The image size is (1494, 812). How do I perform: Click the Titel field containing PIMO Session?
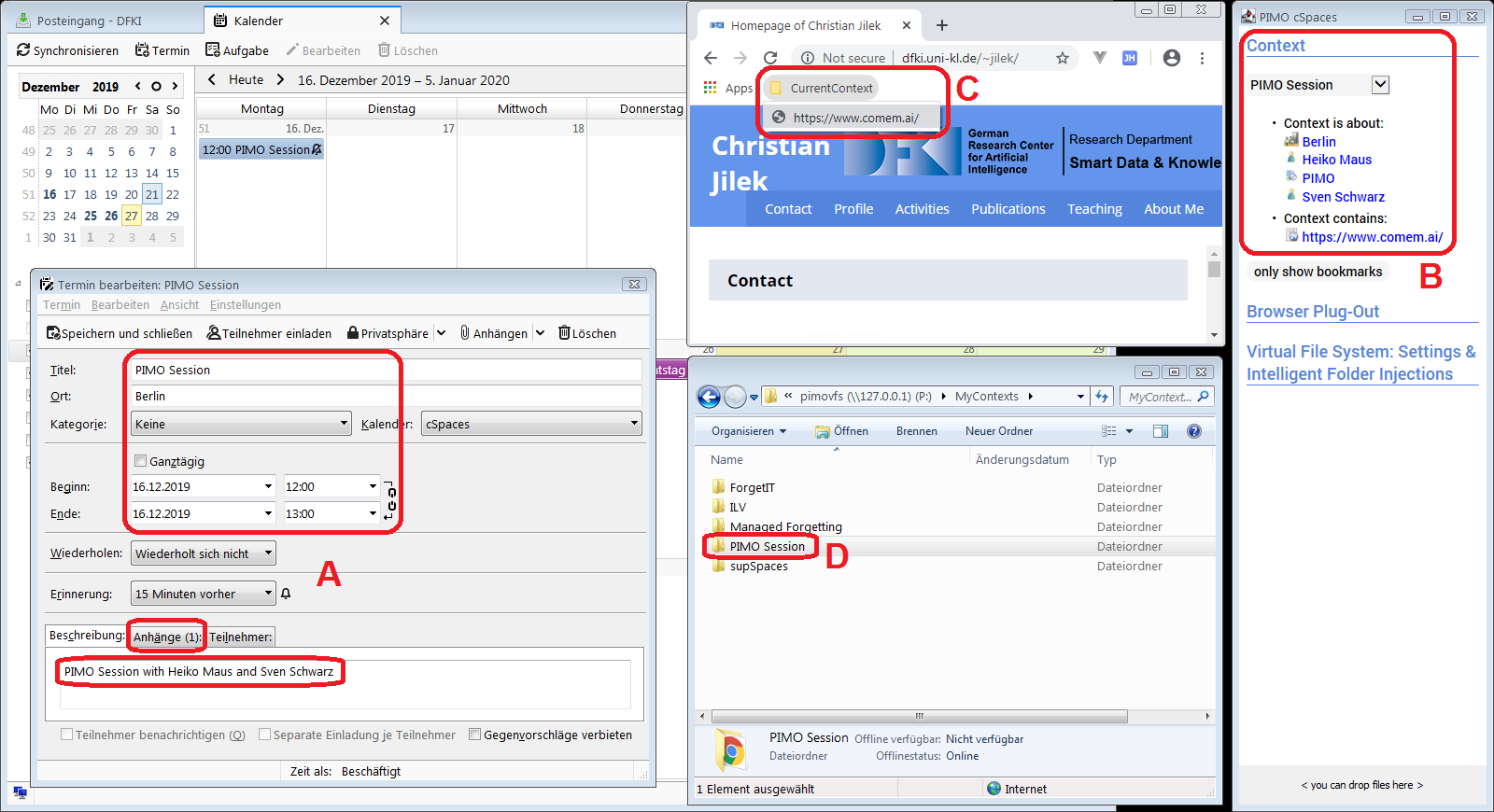(x=386, y=370)
